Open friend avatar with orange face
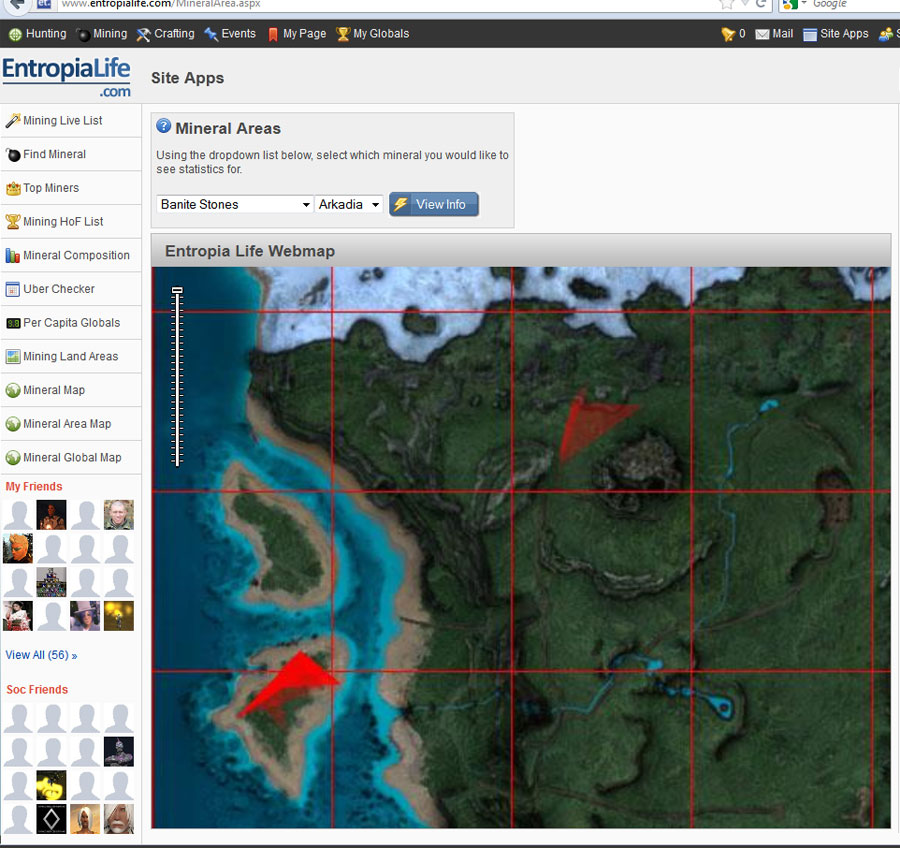The image size is (900, 848). 18,548
